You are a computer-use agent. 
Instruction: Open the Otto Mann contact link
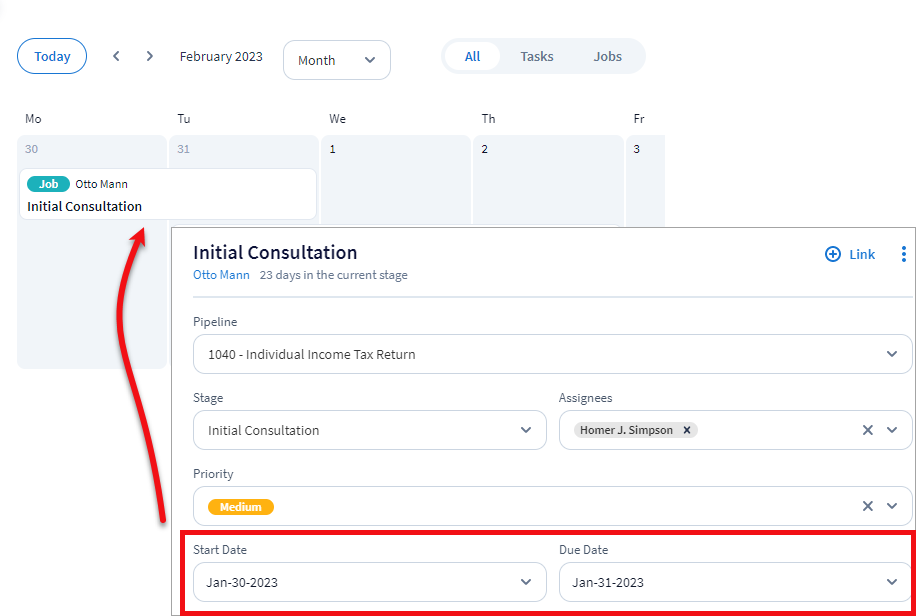pos(221,275)
